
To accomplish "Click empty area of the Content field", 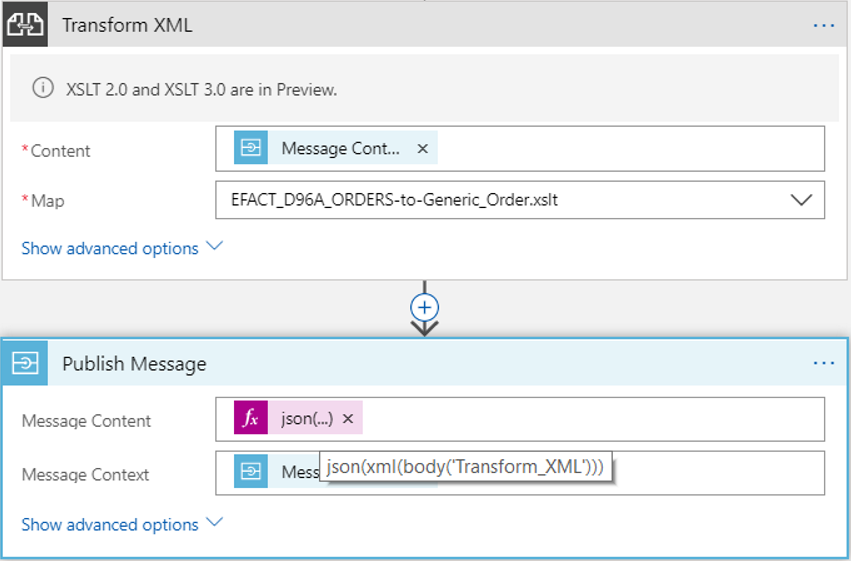I will [x=630, y=149].
